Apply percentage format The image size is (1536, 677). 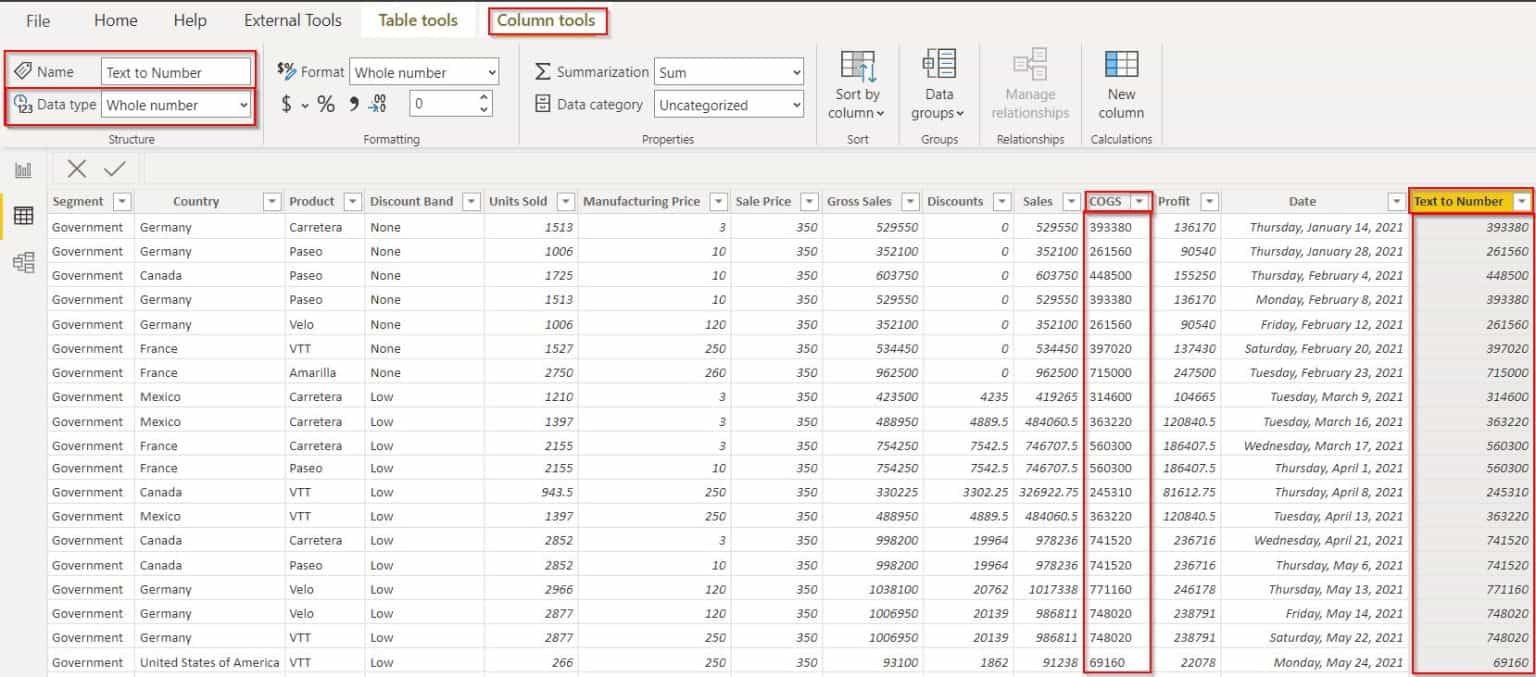pos(326,104)
